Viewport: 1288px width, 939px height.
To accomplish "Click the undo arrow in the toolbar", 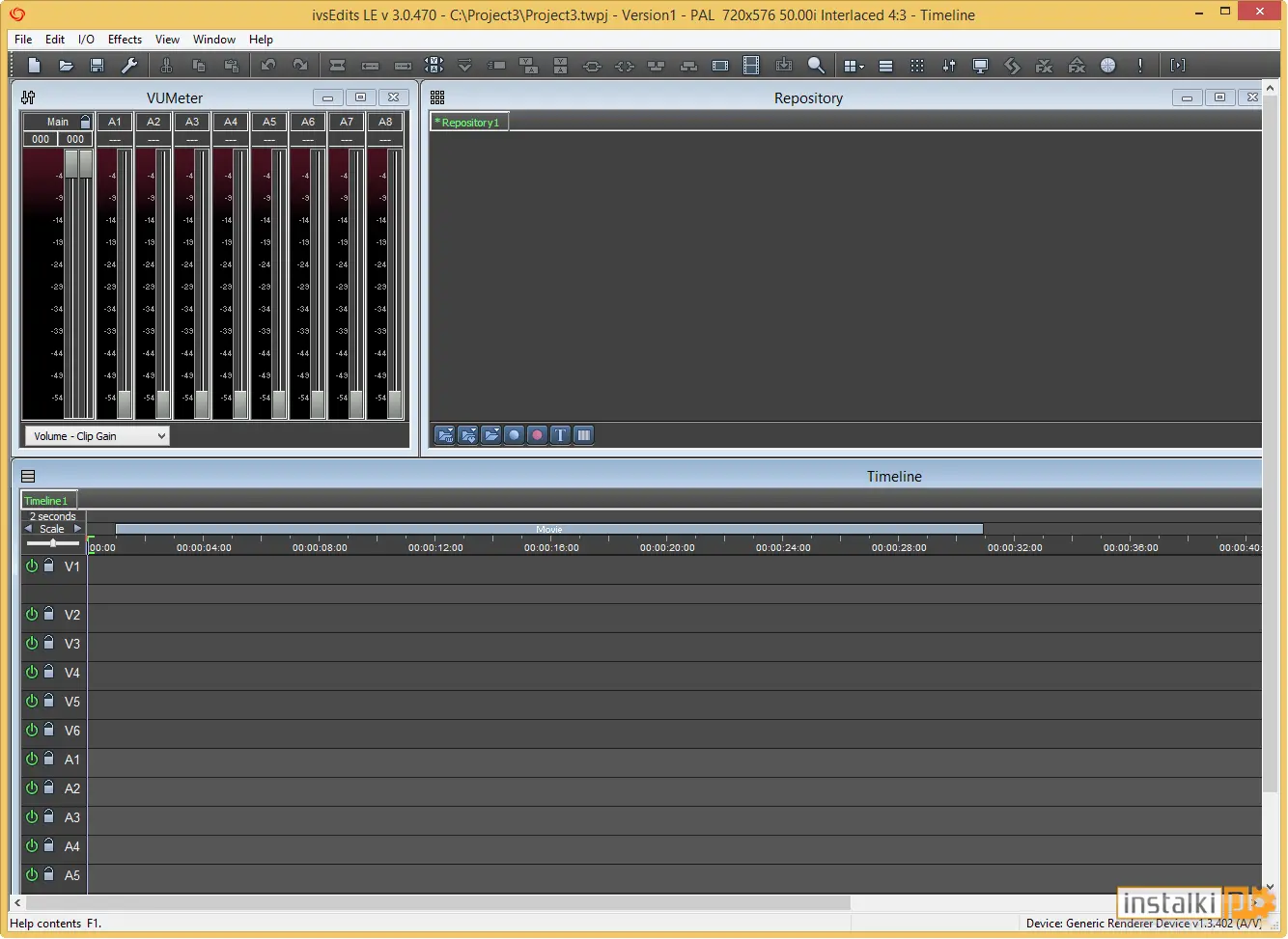I will 268,66.
